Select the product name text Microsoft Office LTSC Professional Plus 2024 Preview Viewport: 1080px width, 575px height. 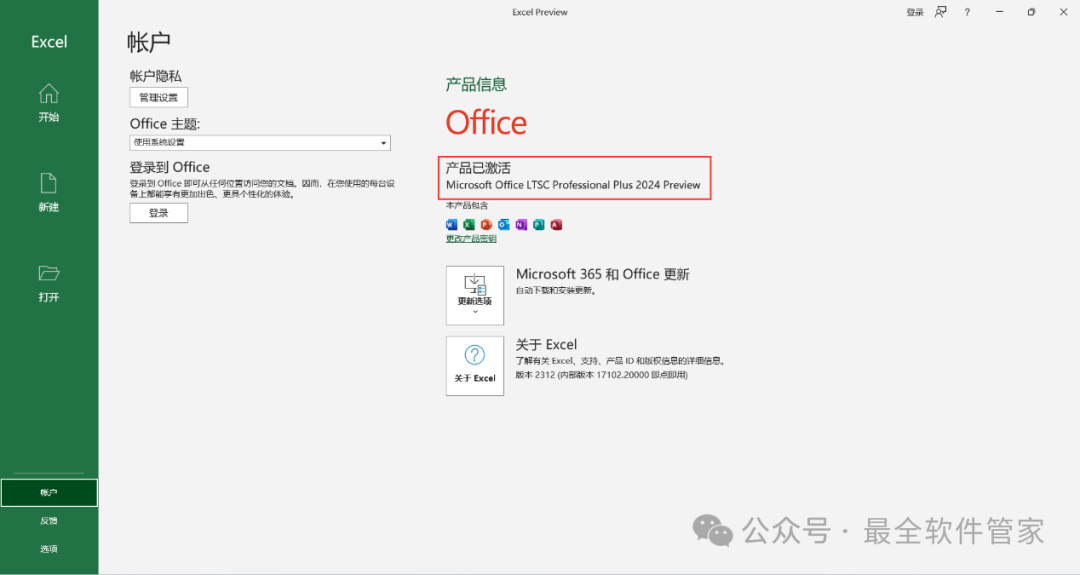coord(573,185)
